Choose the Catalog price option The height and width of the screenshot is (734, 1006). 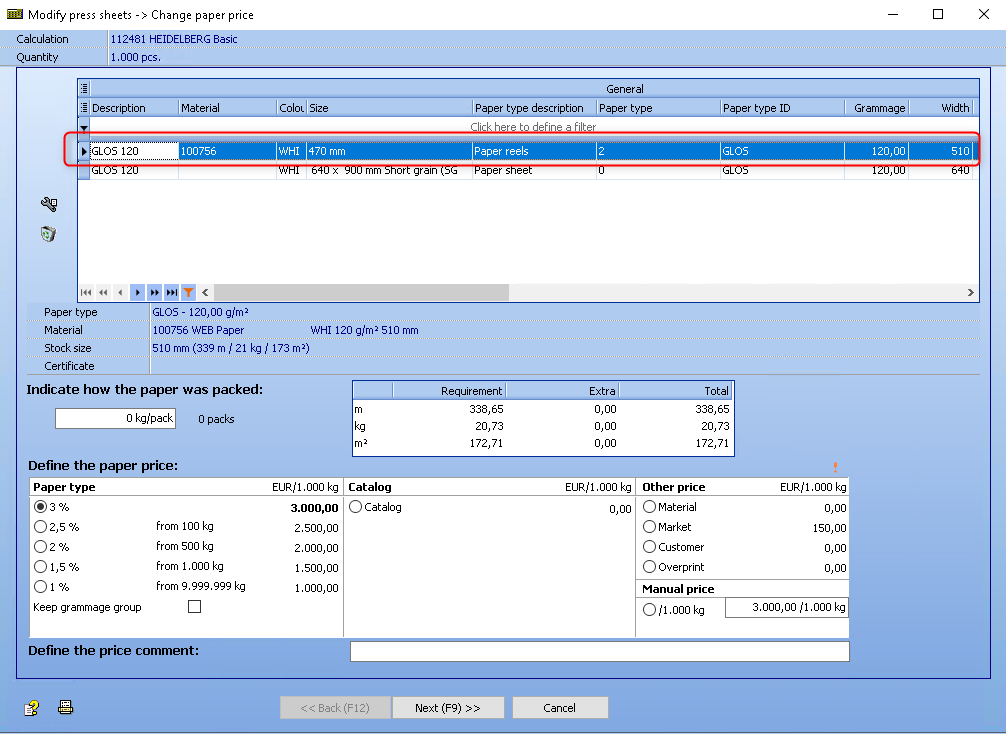(x=355, y=507)
